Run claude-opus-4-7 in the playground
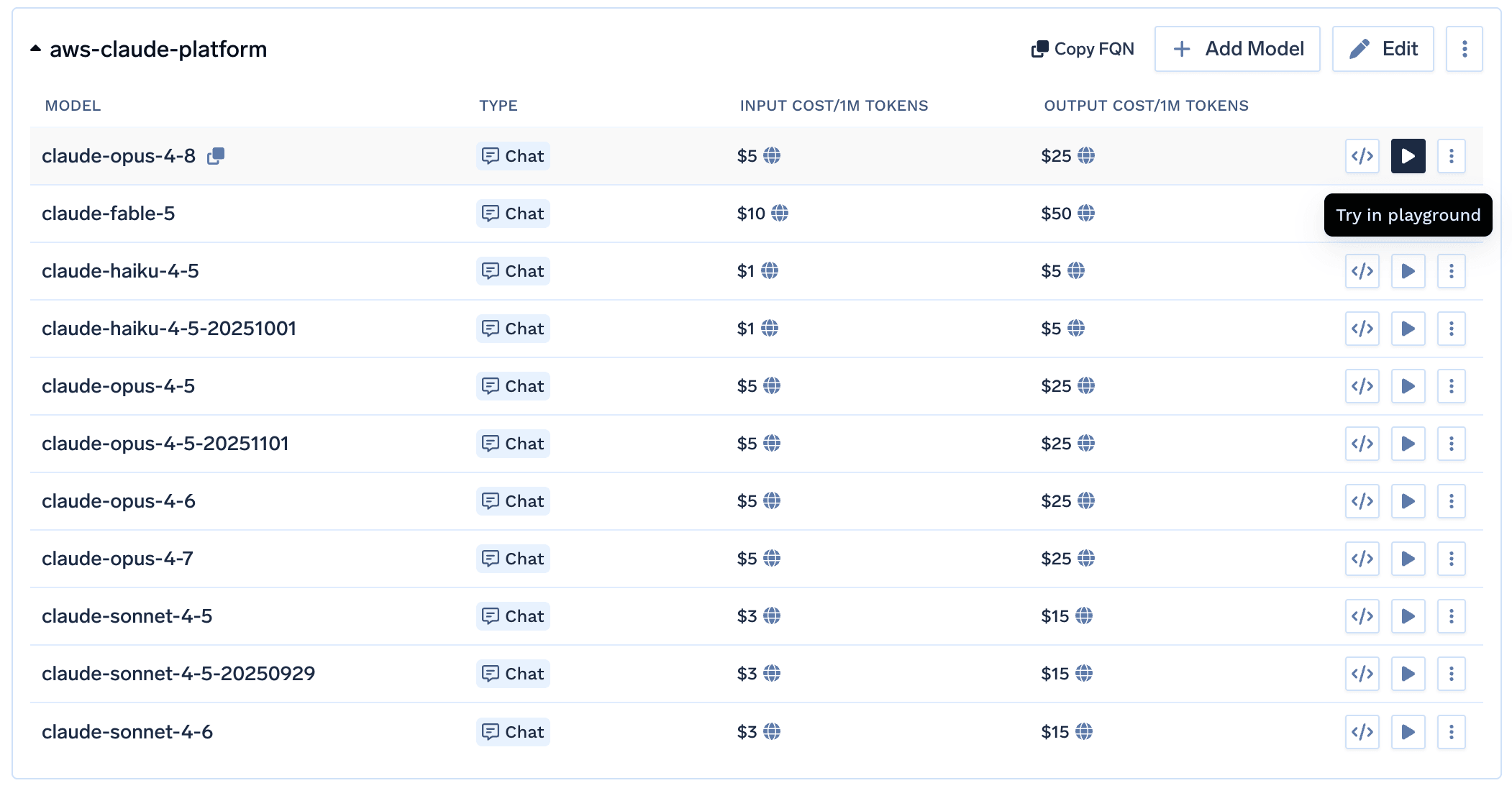1512x801 pixels. [x=1408, y=559]
